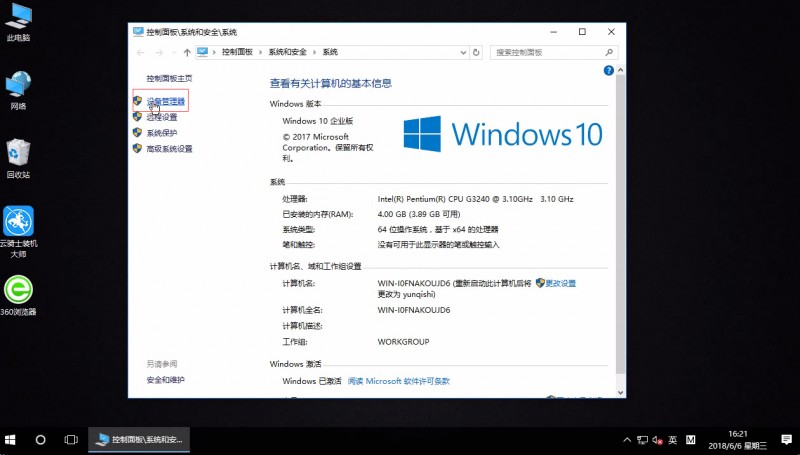Click the shield icon beside 高级系统设置
Screen dimensions: 800x455
pyautogui.click(x=137, y=148)
